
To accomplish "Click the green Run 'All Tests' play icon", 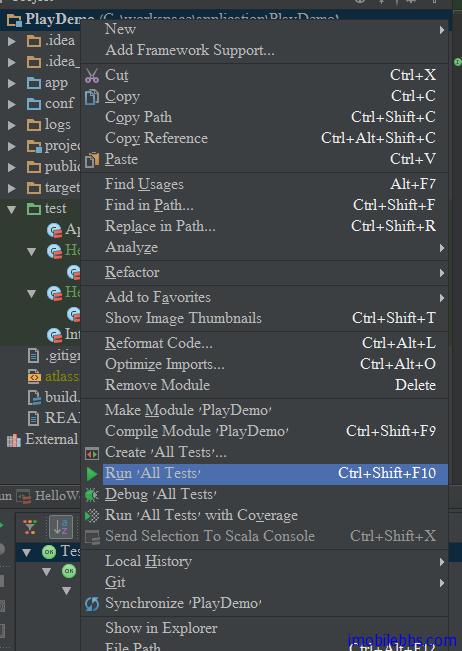I will pyautogui.click(x=92, y=474).
